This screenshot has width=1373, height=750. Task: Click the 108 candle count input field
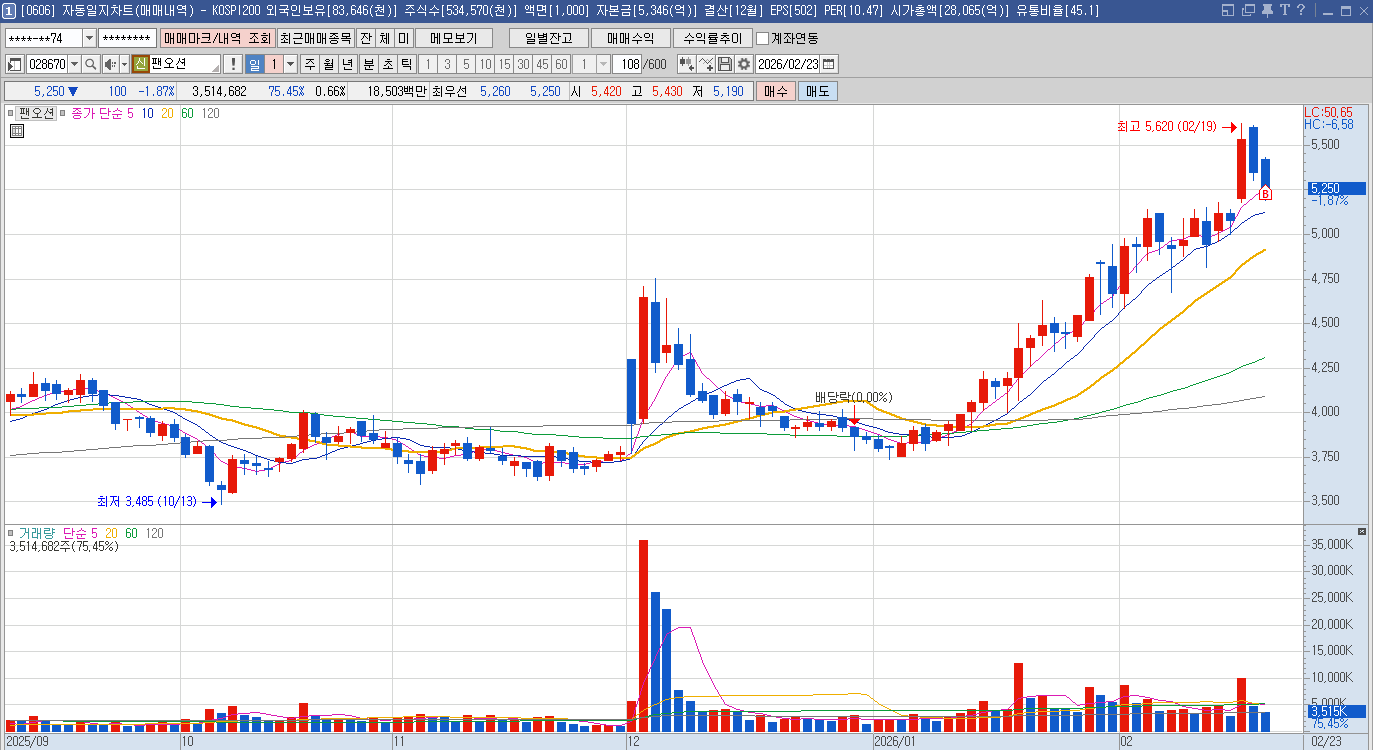(628, 64)
